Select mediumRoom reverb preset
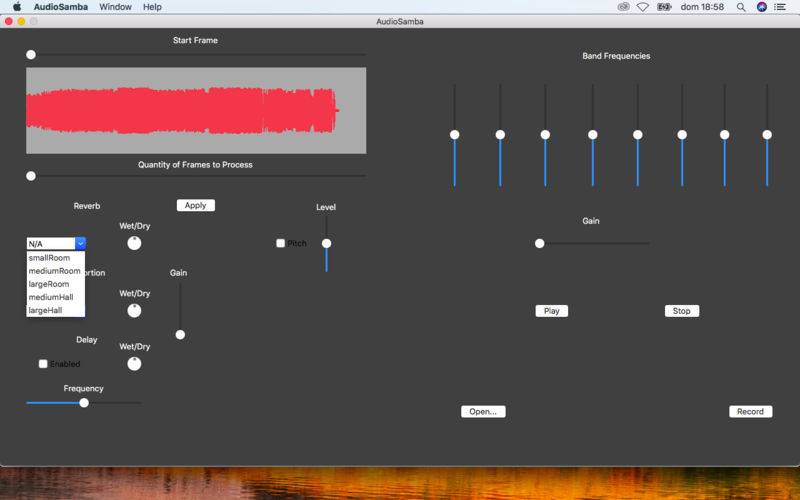Image resolution: width=800 pixels, height=500 pixels. [56, 271]
